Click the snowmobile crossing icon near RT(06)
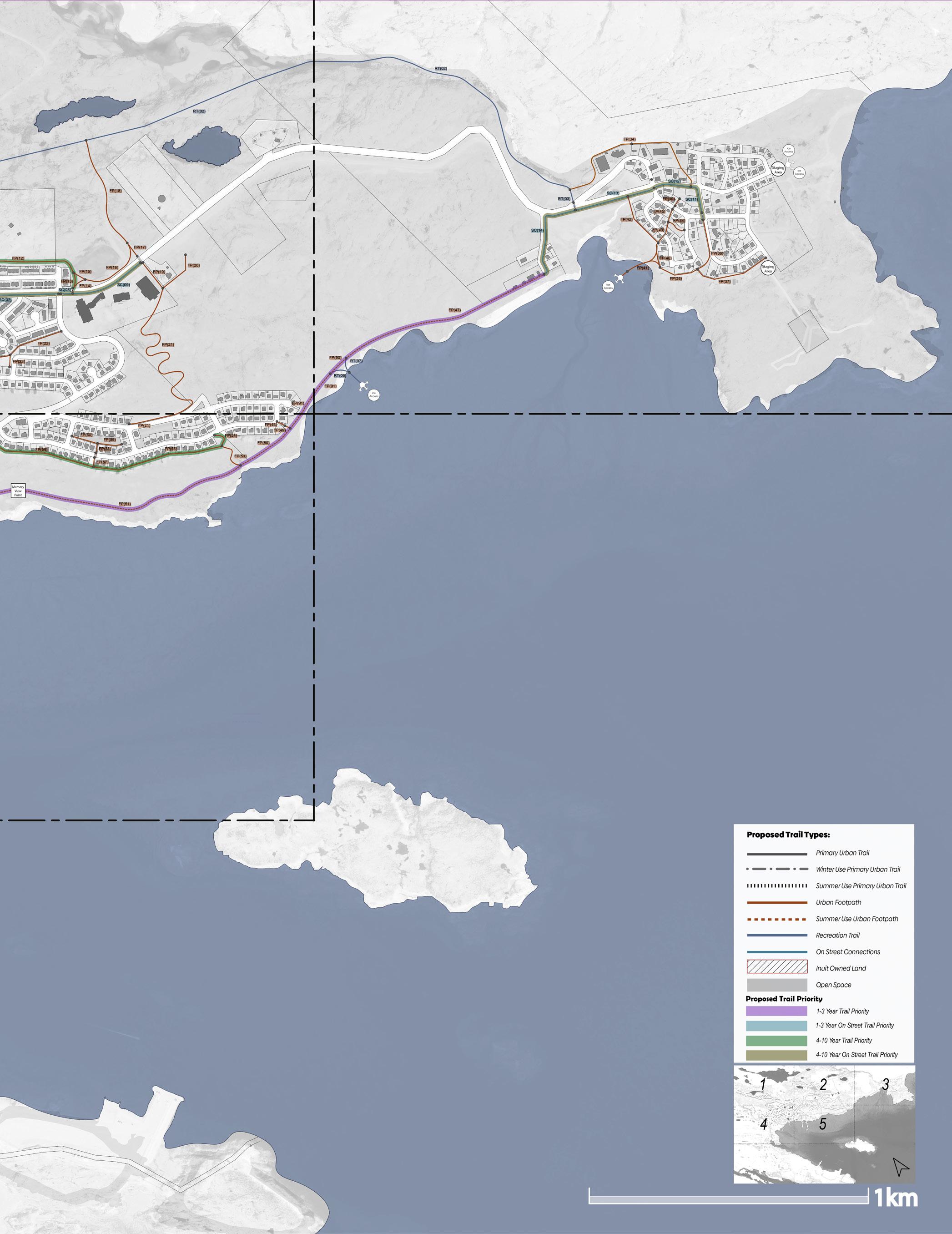The image size is (952, 1234). (x=363, y=385)
